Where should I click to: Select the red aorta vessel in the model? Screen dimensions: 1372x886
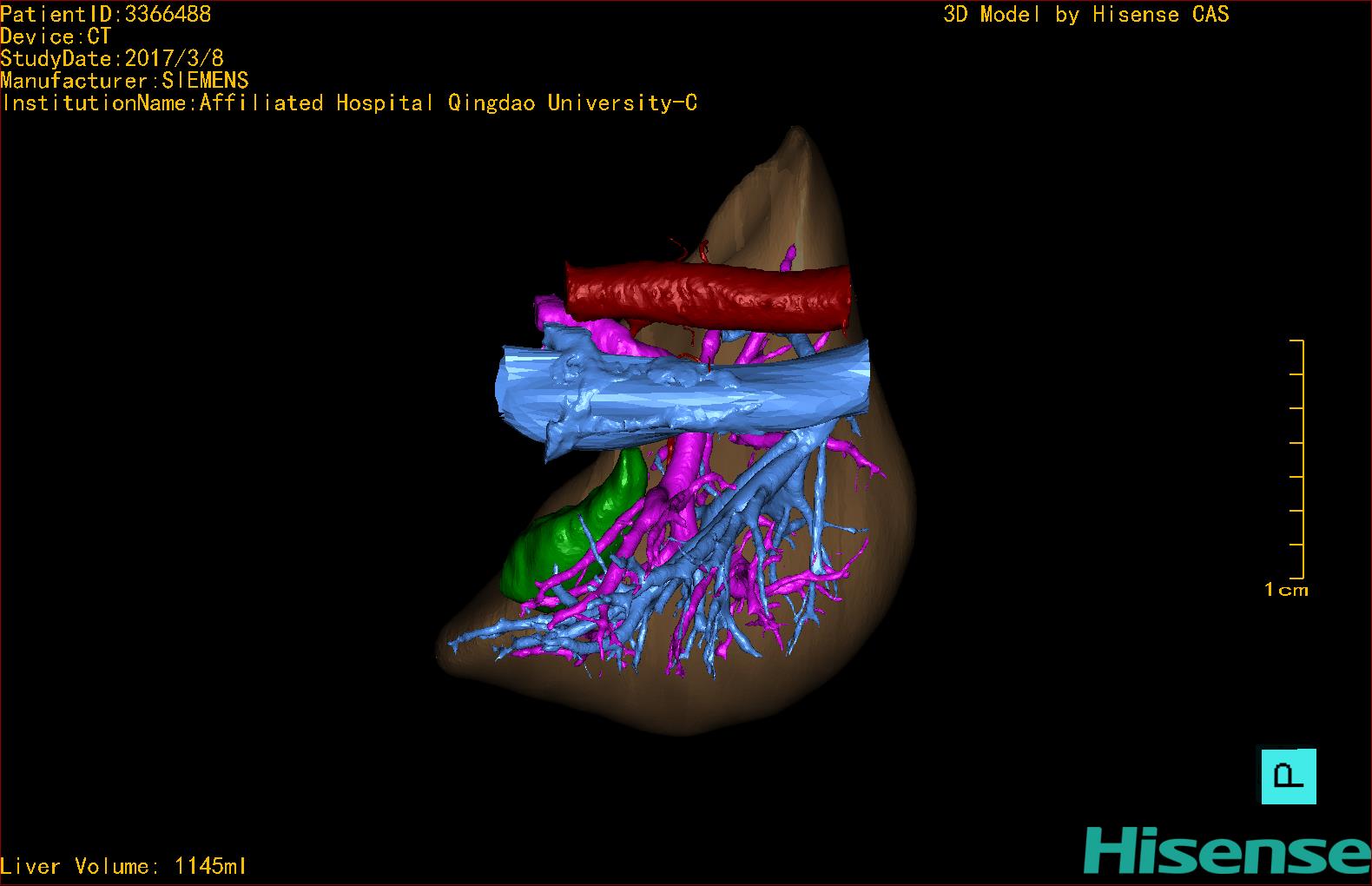pos(709,296)
